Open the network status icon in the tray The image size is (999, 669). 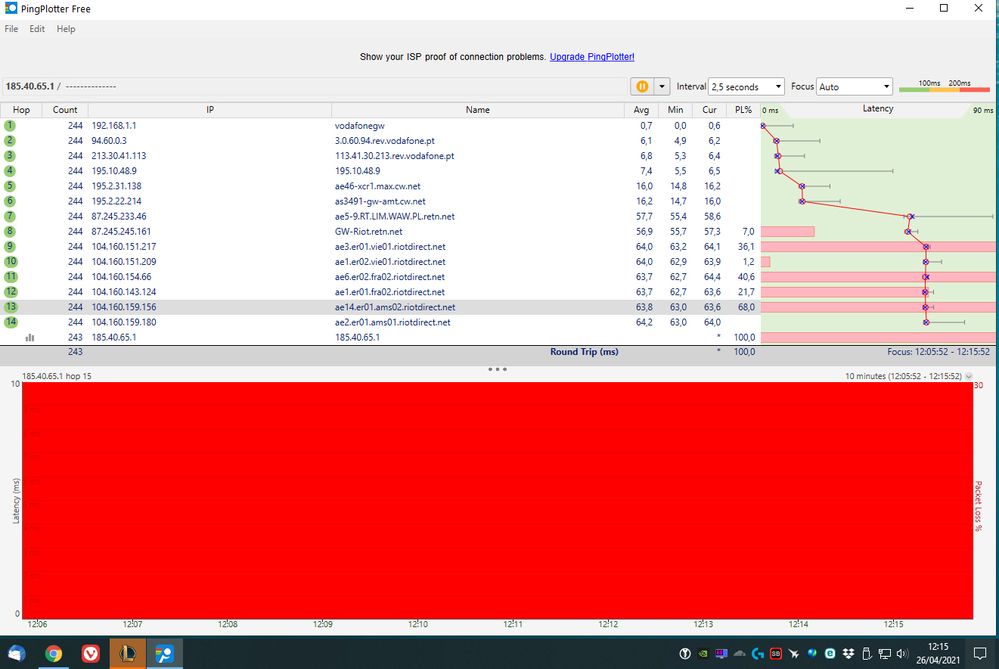pyautogui.click(x=885, y=654)
